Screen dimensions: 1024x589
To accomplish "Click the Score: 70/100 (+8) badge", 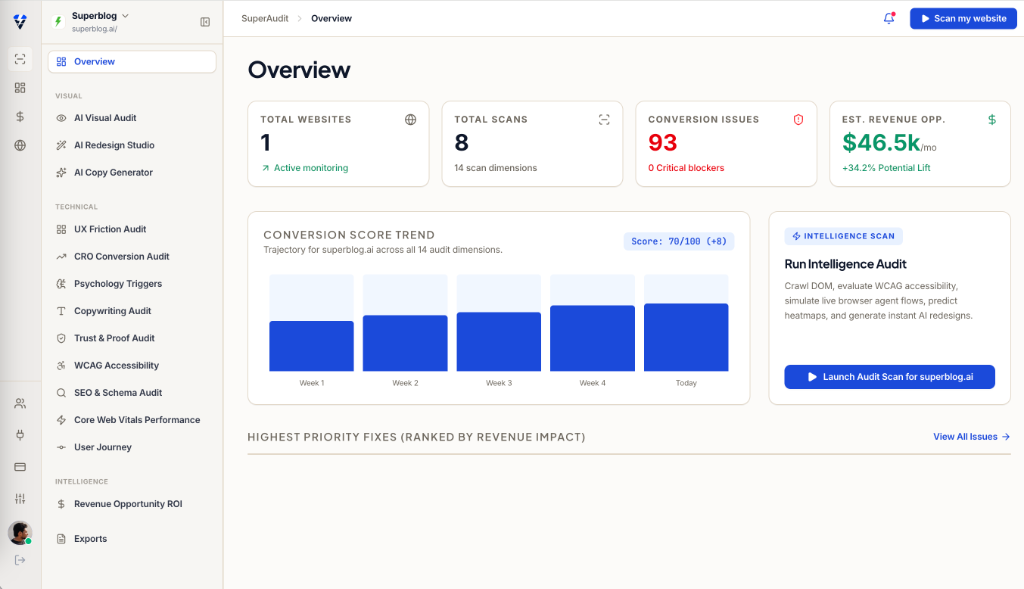I will (679, 241).
